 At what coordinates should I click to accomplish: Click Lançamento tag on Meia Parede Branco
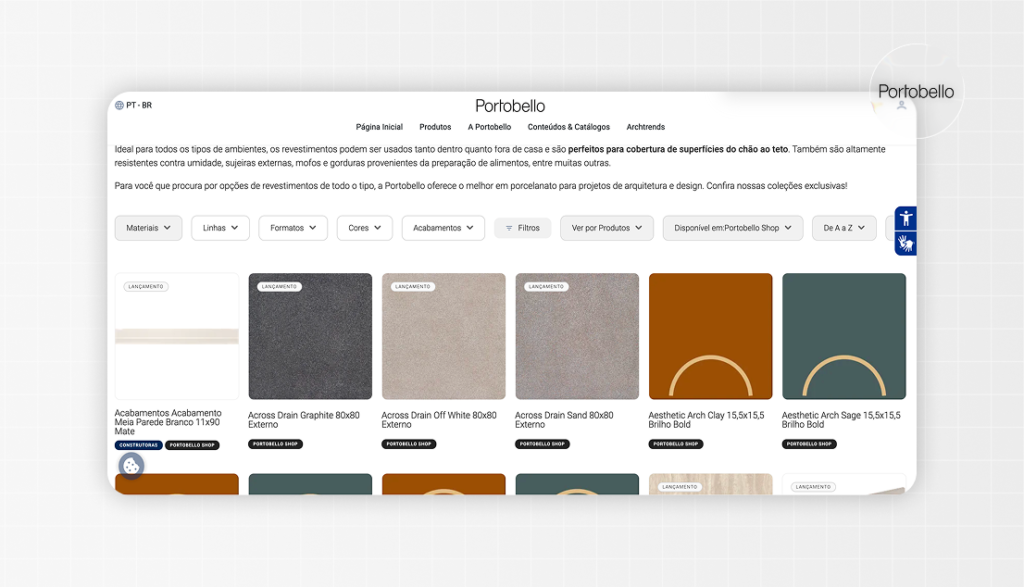click(146, 287)
